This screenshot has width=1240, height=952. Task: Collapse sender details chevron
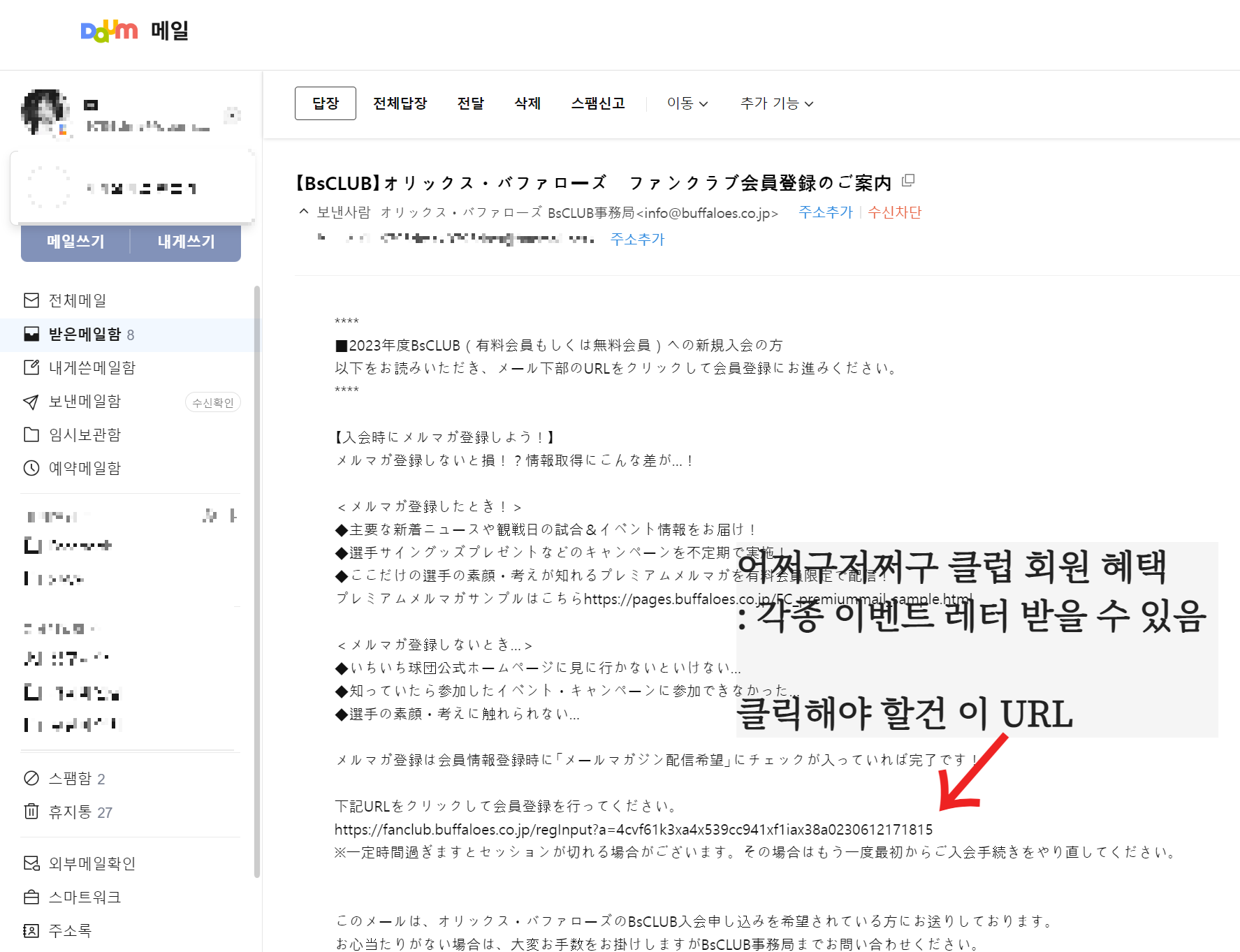[x=303, y=212]
